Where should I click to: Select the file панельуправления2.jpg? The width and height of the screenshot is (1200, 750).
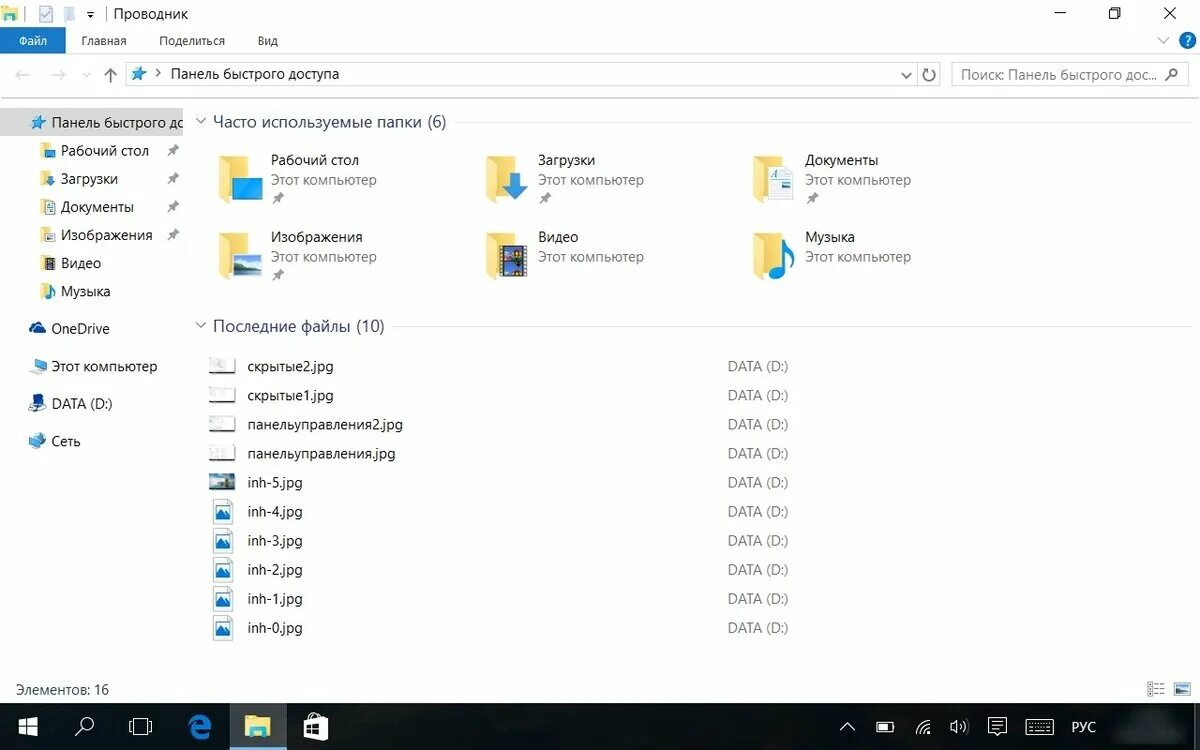(x=325, y=424)
